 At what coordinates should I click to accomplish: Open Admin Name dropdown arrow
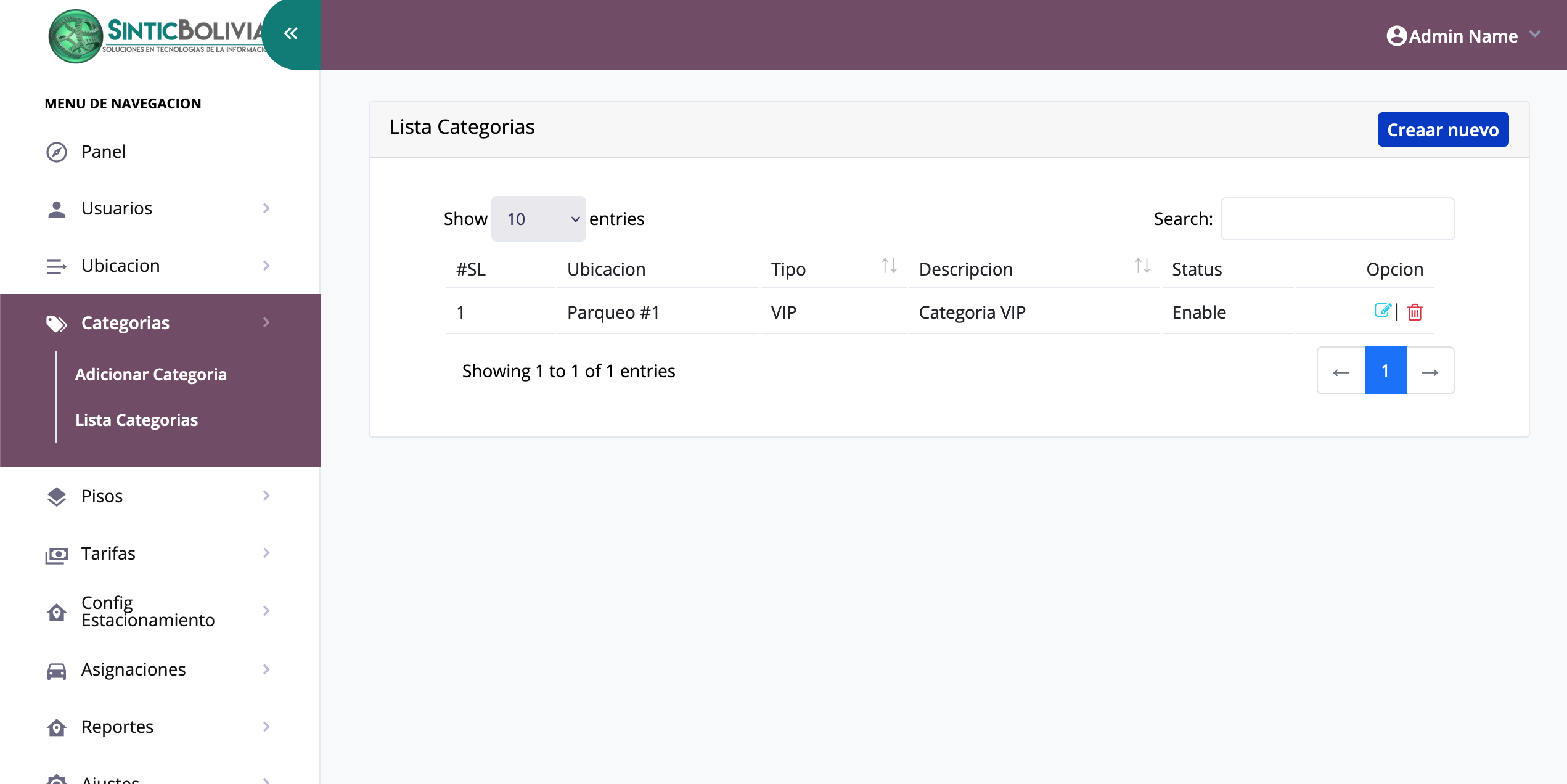pyautogui.click(x=1535, y=35)
